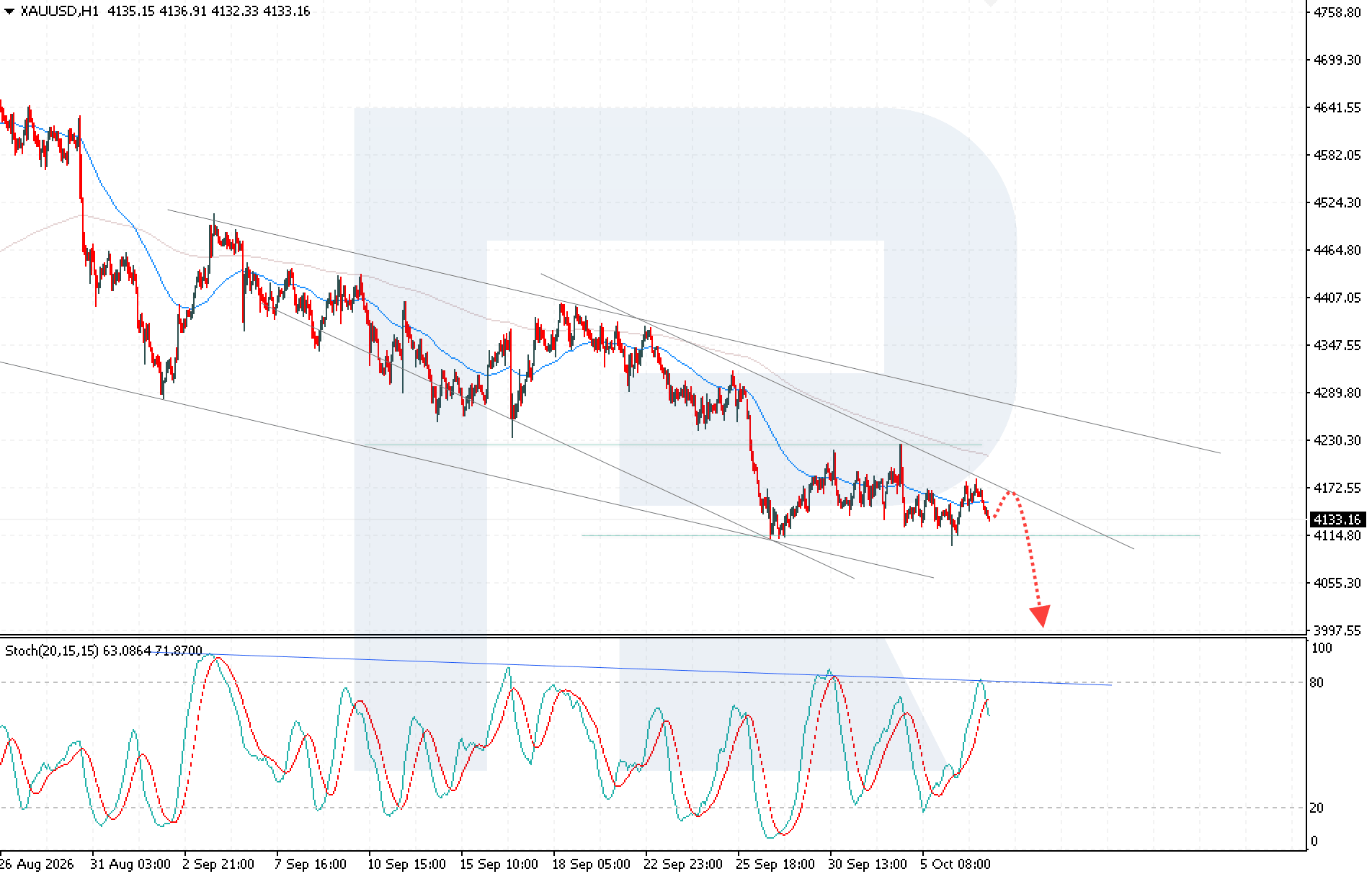Click the OHLC values 4135.15 4136.91 4132.33 4133.16
The height and width of the screenshot is (879, 1372).
[209, 12]
